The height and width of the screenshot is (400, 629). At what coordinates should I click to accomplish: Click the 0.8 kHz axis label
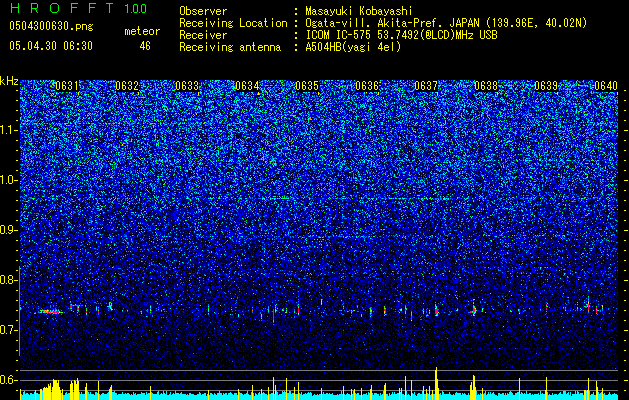click(x=9, y=280)
